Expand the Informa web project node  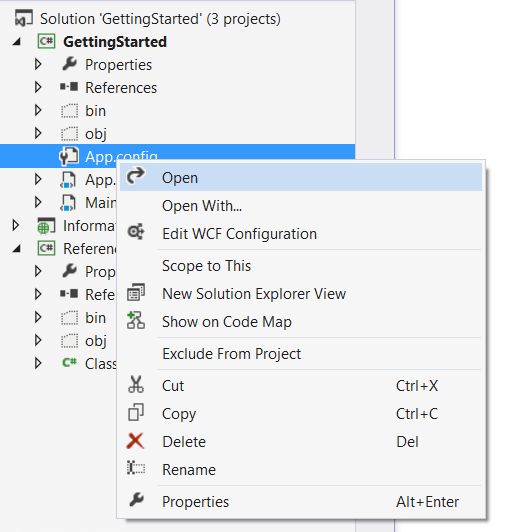click(x=15, y=225)
